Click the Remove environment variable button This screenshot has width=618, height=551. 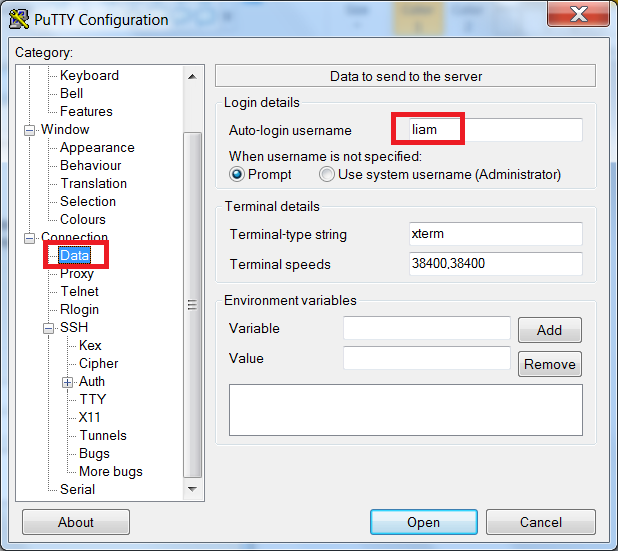point(549,364)
